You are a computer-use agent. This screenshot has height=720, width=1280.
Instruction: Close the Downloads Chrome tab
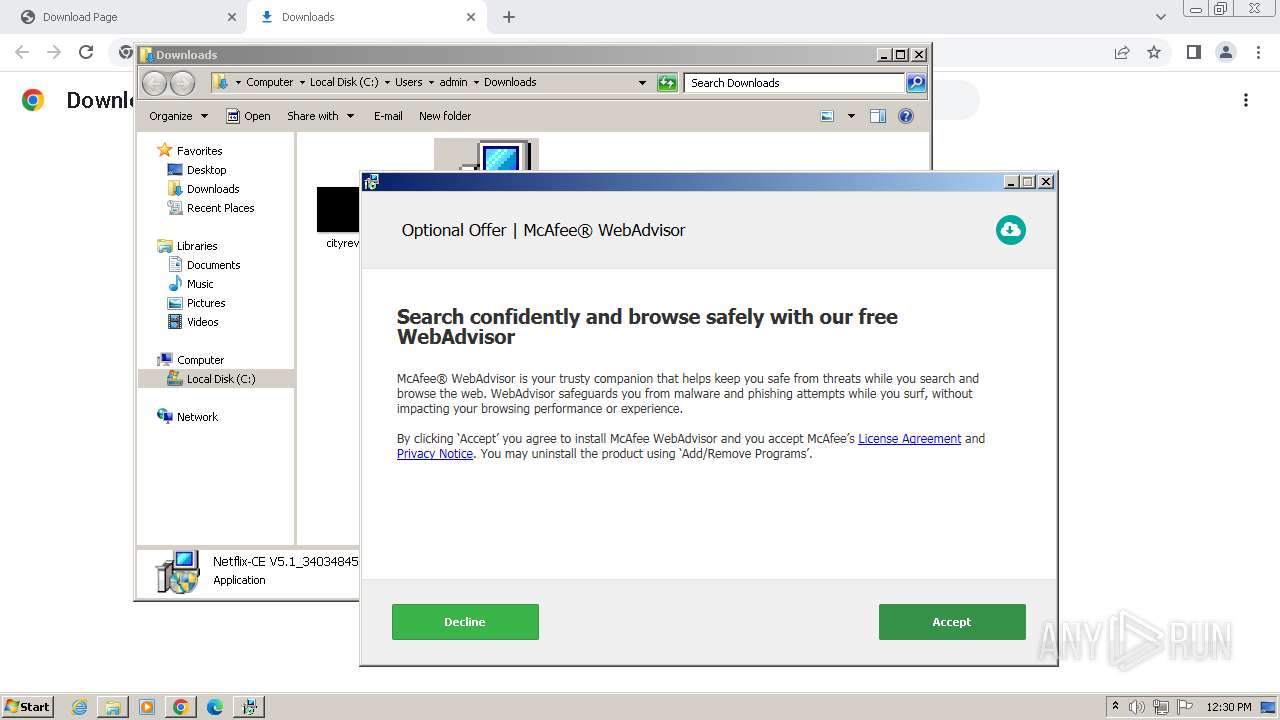471,17
